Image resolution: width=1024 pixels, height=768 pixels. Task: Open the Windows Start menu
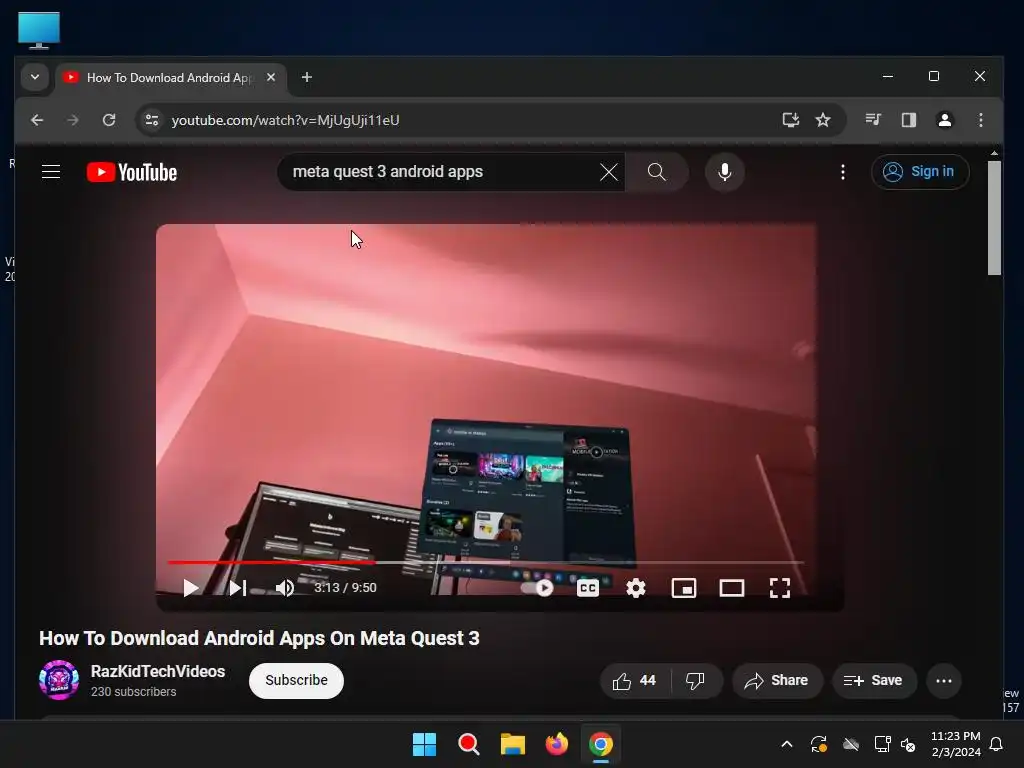pyautogui.click(x=424, y=744)
